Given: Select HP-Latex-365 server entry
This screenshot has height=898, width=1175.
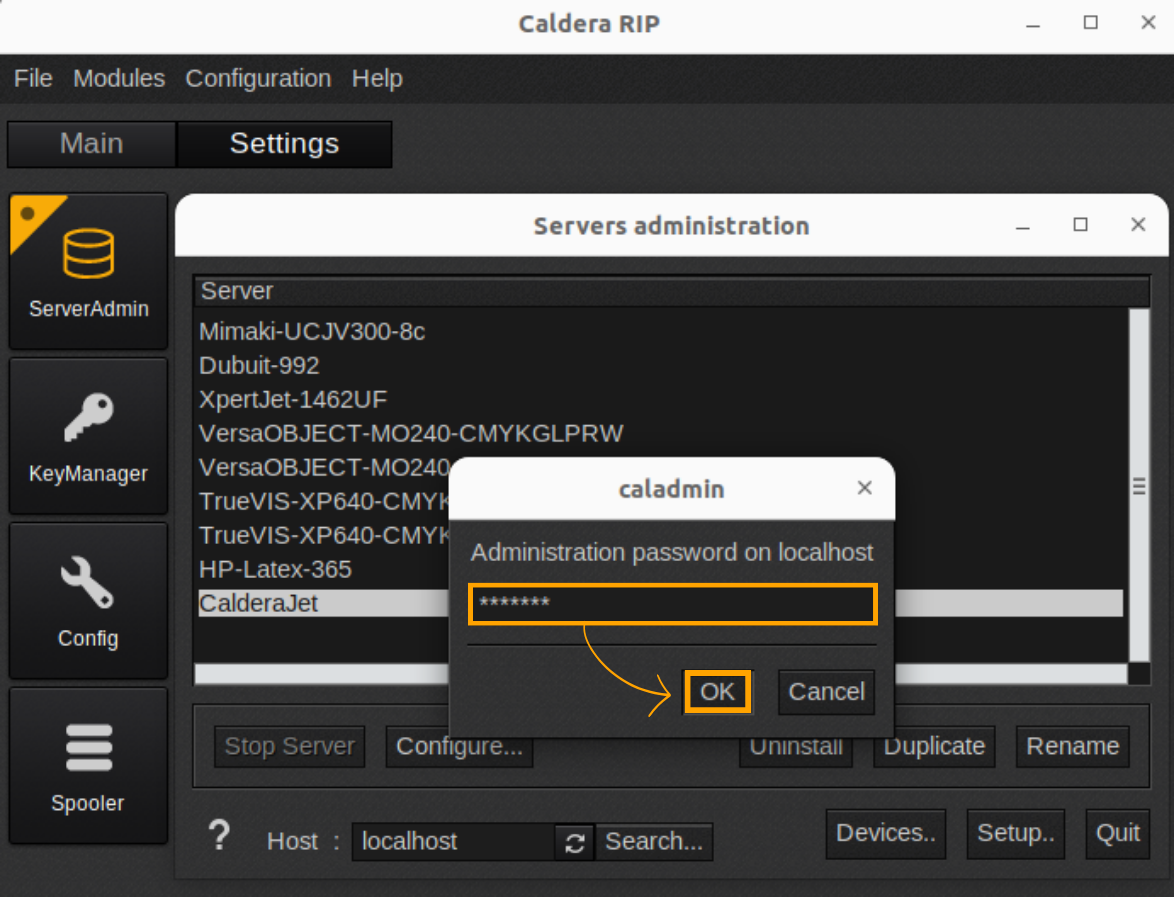Looking at the screenshot, I should click(276, 570).
